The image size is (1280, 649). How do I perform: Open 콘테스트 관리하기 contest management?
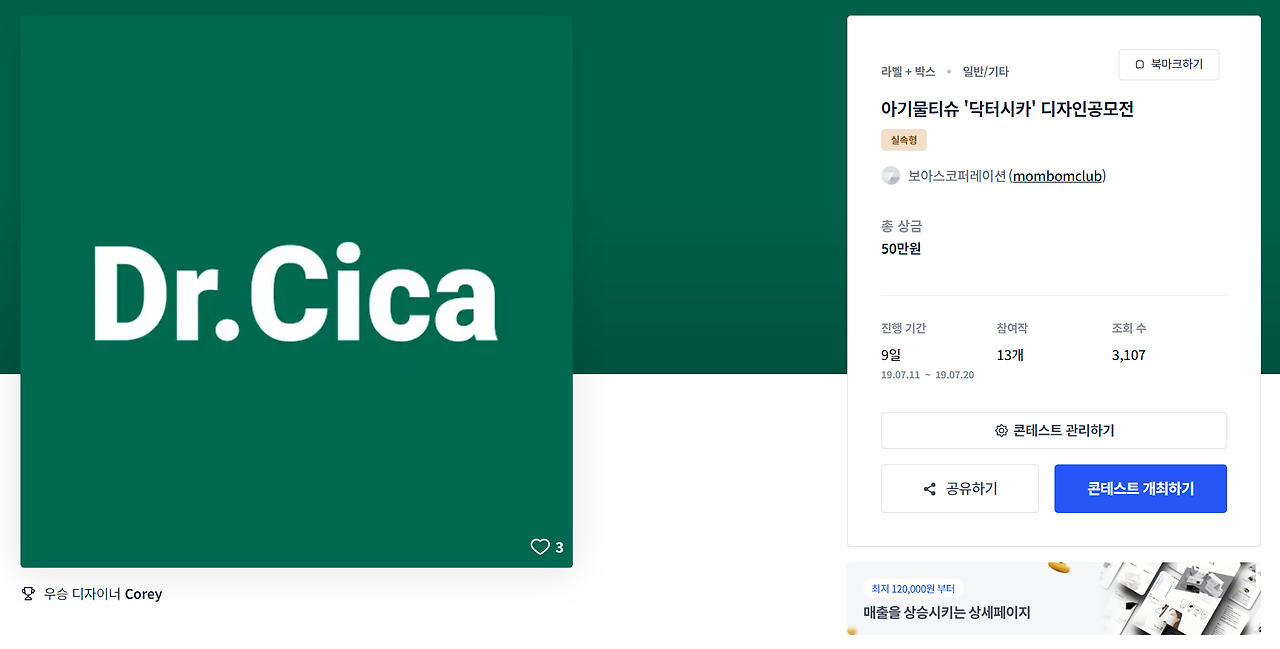point(1054,431)
